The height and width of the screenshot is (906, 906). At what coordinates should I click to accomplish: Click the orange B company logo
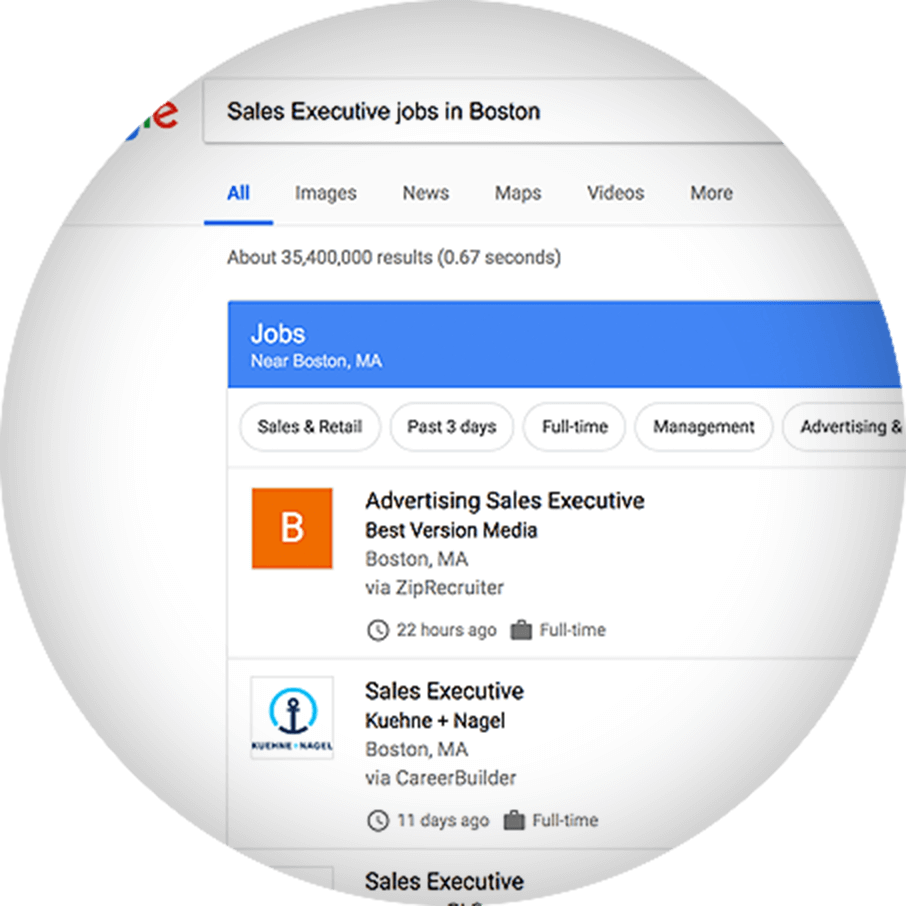[292, 528]
